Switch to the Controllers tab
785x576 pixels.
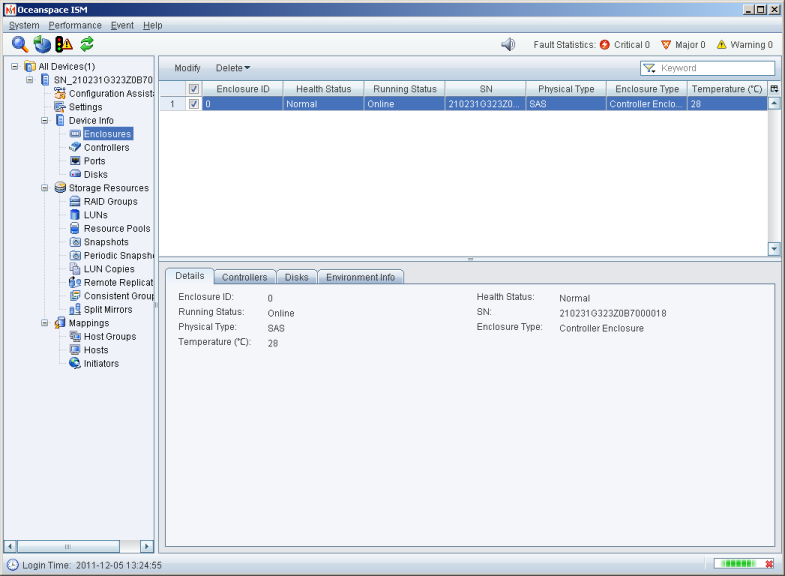[244, 277]
